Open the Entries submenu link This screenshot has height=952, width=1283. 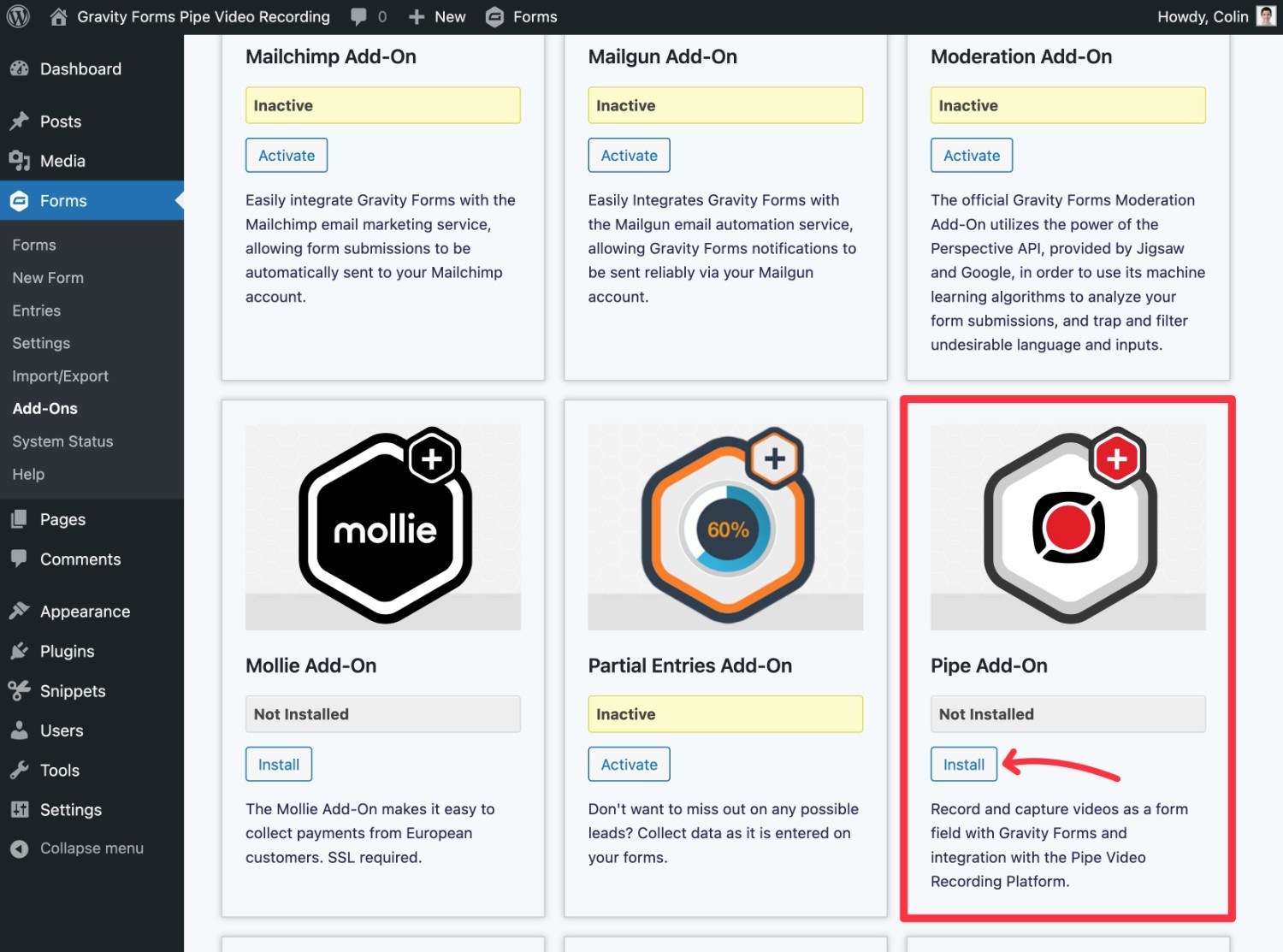pos(37,310)
